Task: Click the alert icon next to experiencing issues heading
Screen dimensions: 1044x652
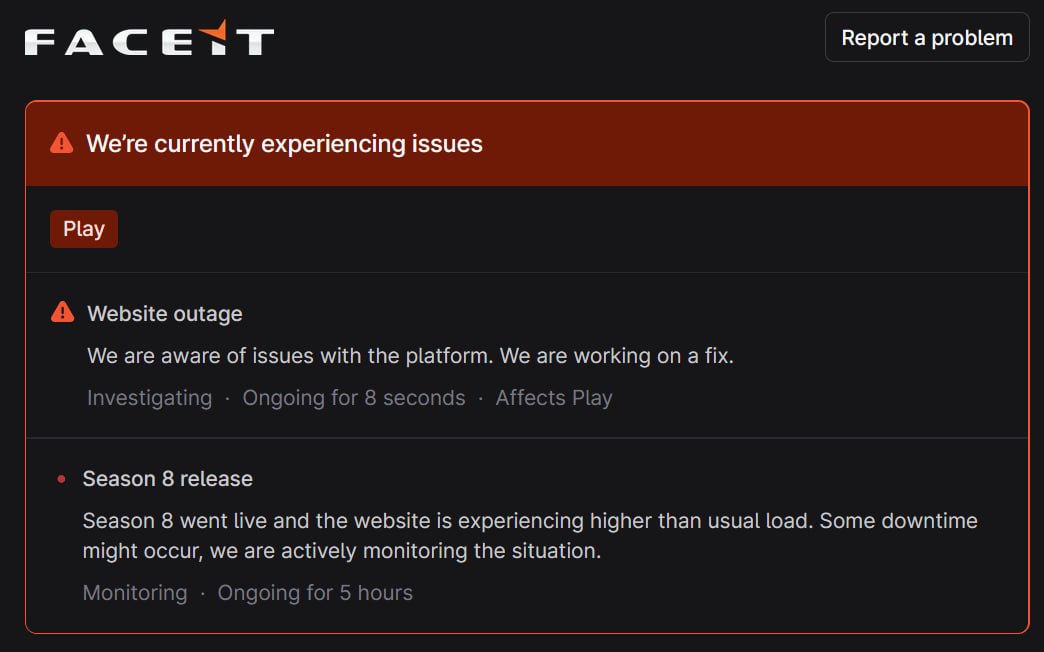Action: [61, 141]
